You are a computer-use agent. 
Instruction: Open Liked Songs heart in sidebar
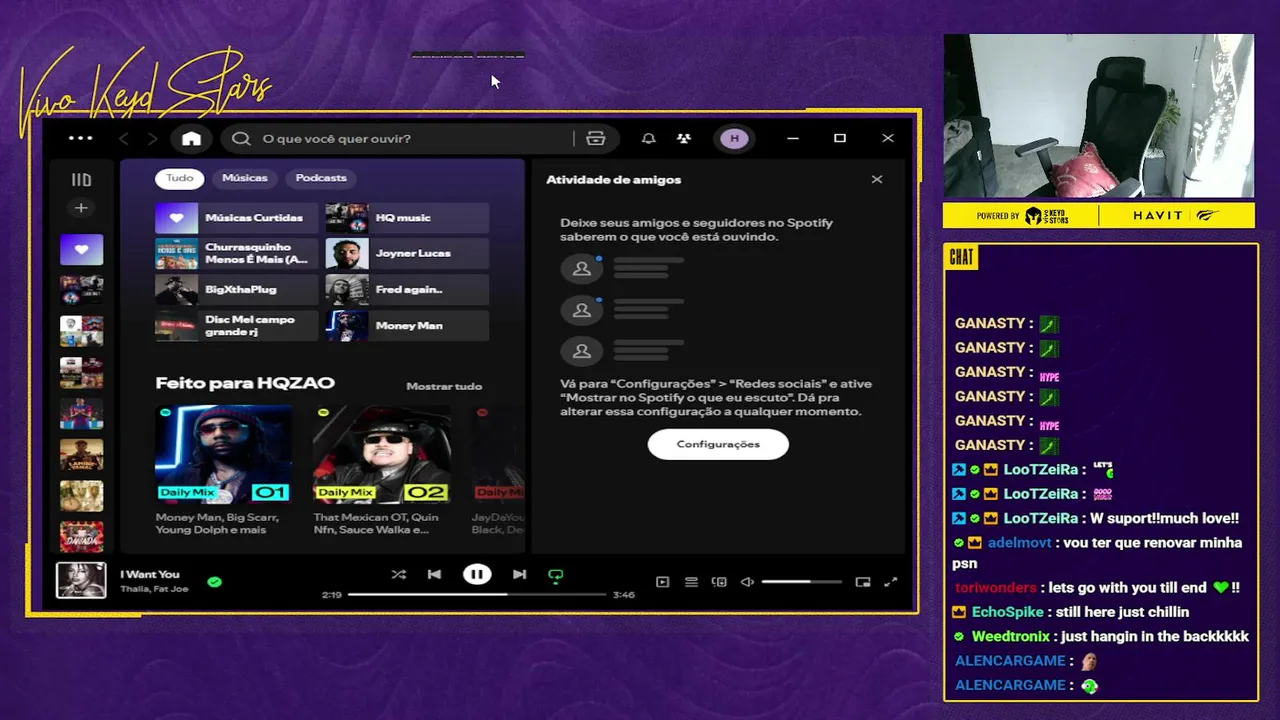click(81, 249)
